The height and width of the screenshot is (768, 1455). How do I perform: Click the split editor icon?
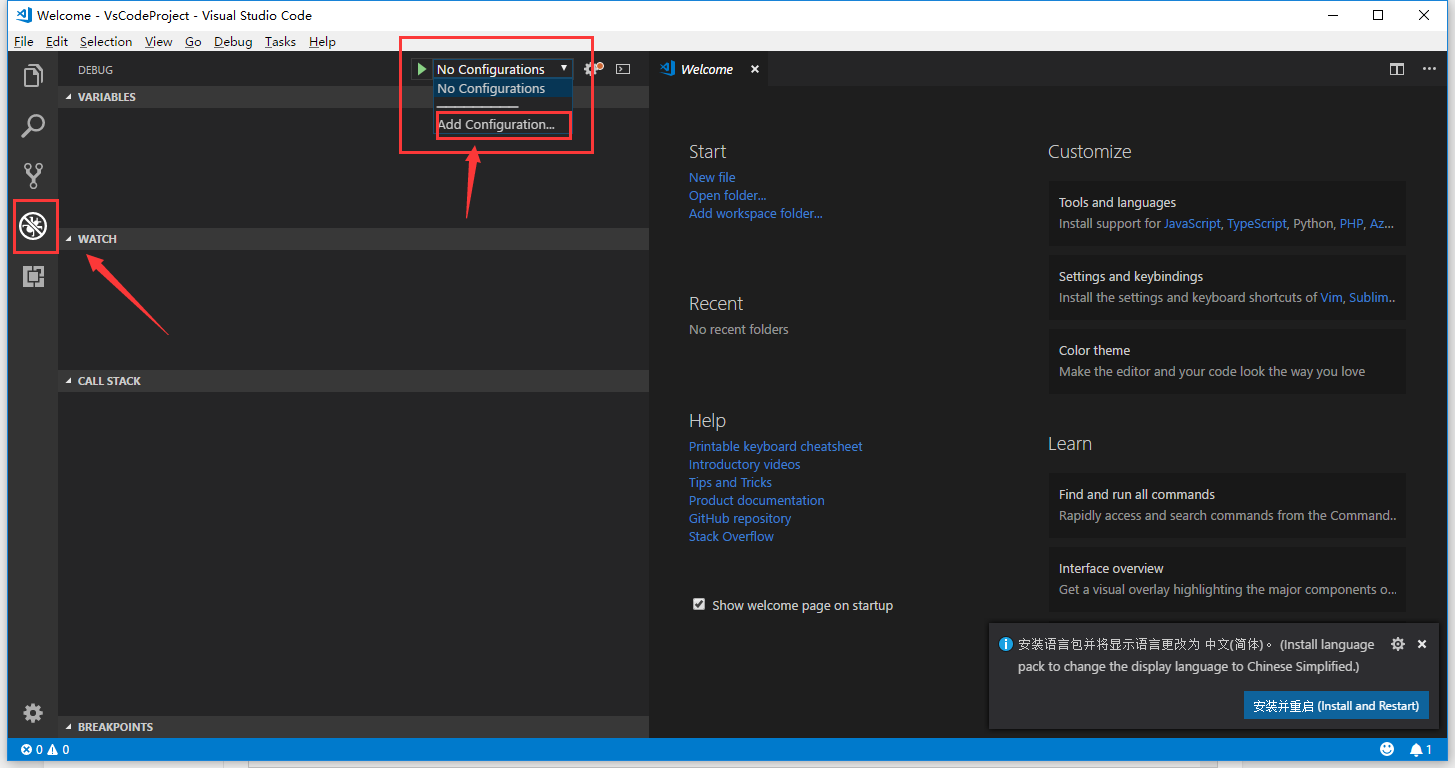[x=1397, y=69]
